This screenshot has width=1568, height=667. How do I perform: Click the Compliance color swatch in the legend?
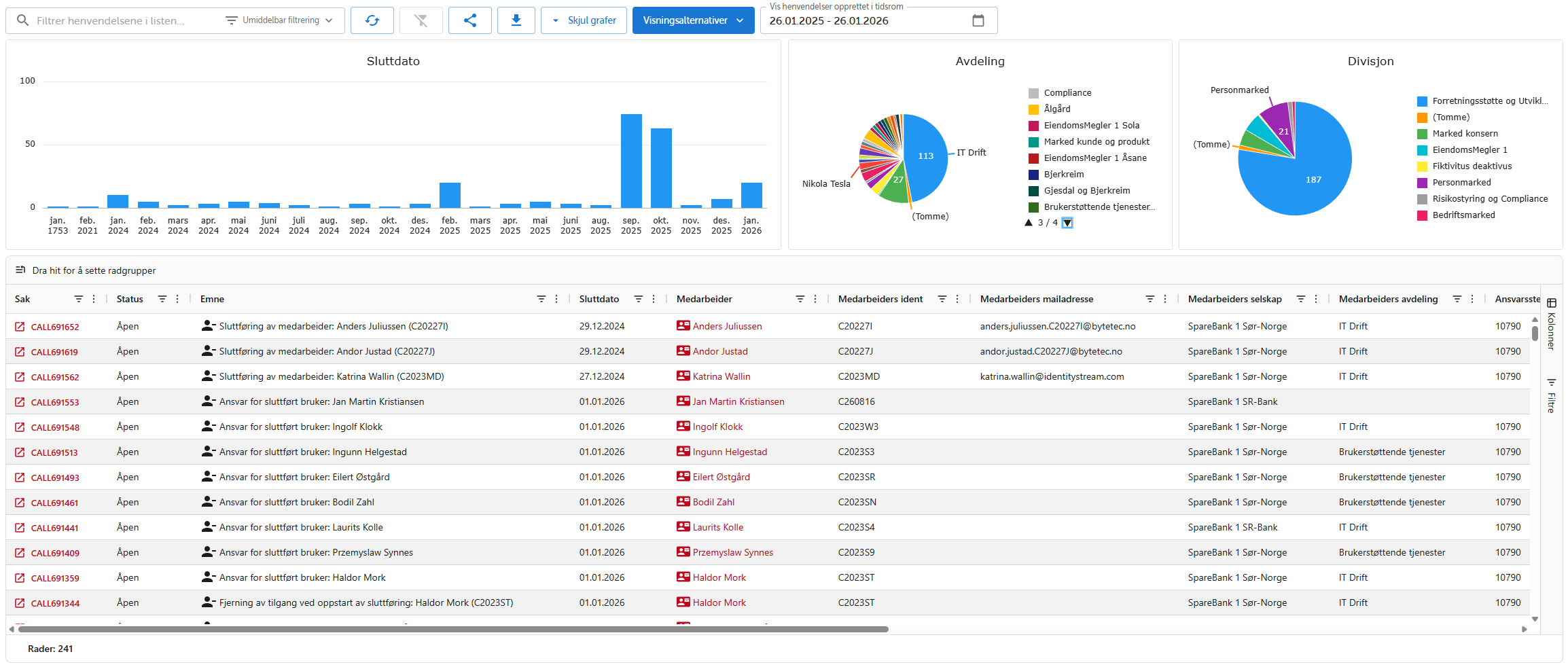click(1033, 92)
